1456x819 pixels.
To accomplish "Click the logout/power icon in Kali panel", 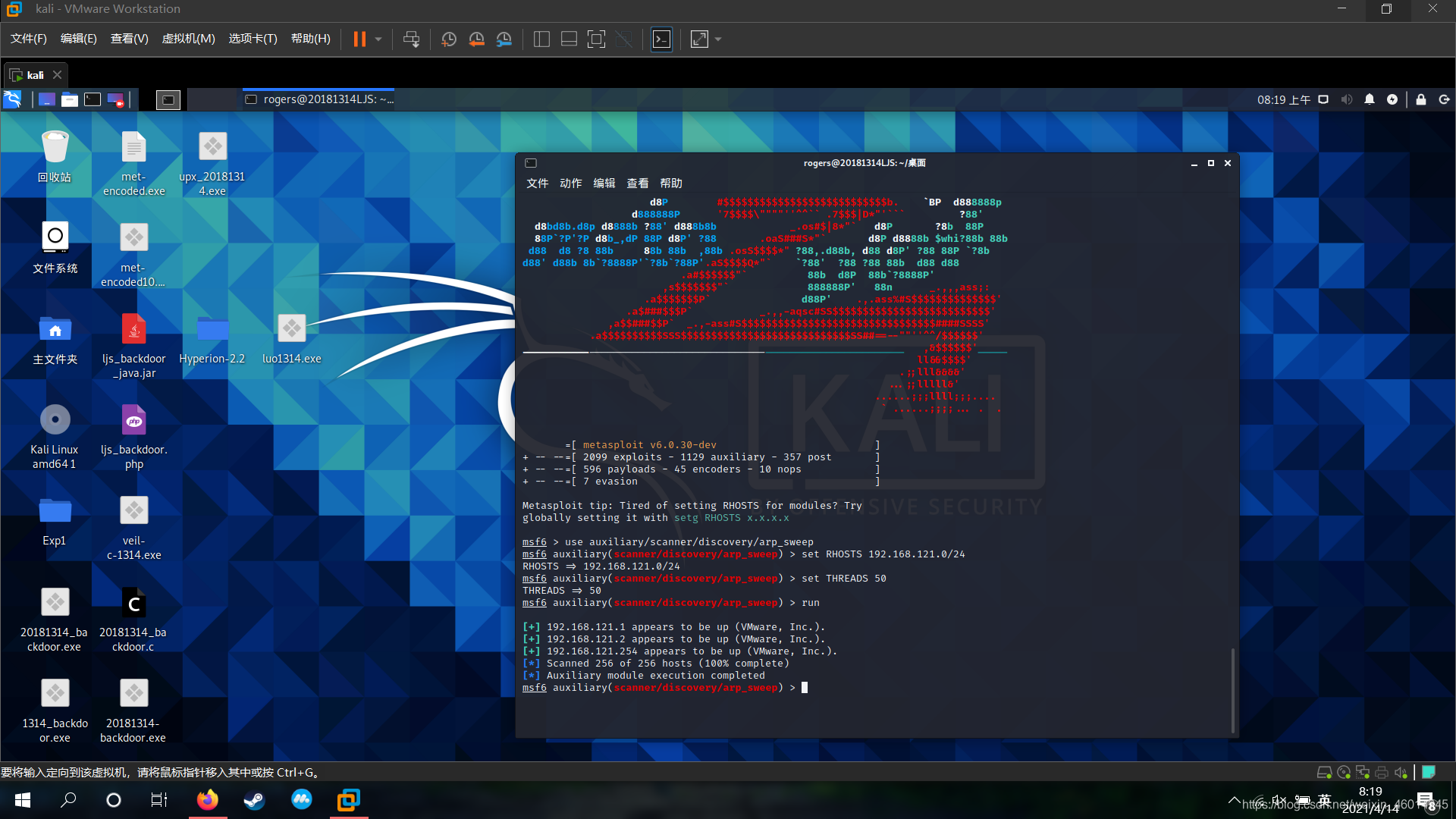I will [1444, 99].
